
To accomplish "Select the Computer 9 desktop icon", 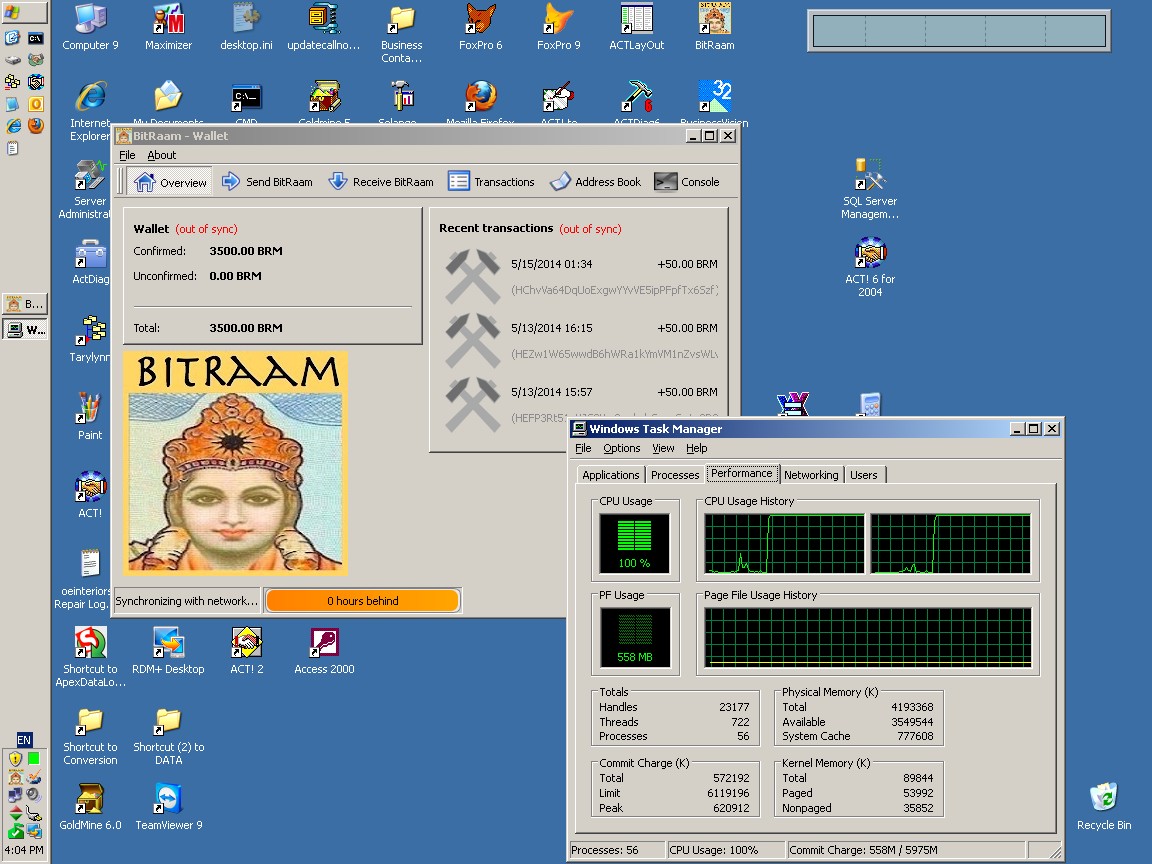I will click(x=90, y=27).
